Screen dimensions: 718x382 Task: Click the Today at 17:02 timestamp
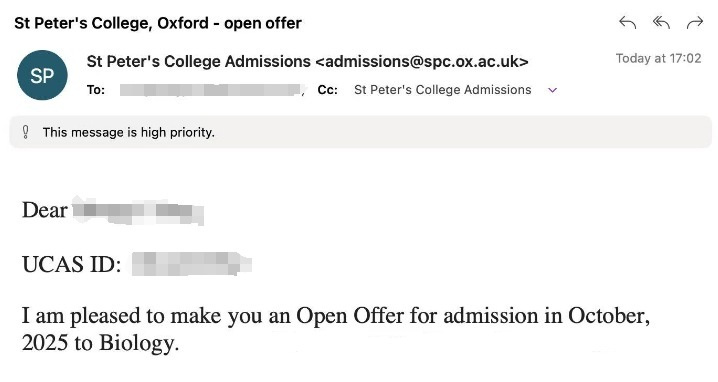tap(658, 59)
